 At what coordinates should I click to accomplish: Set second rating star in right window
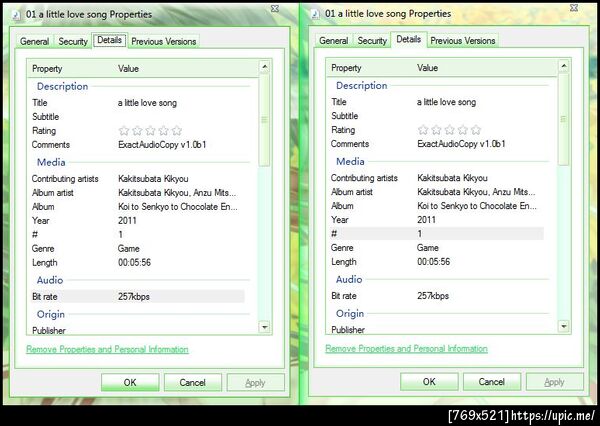[436, 130]
